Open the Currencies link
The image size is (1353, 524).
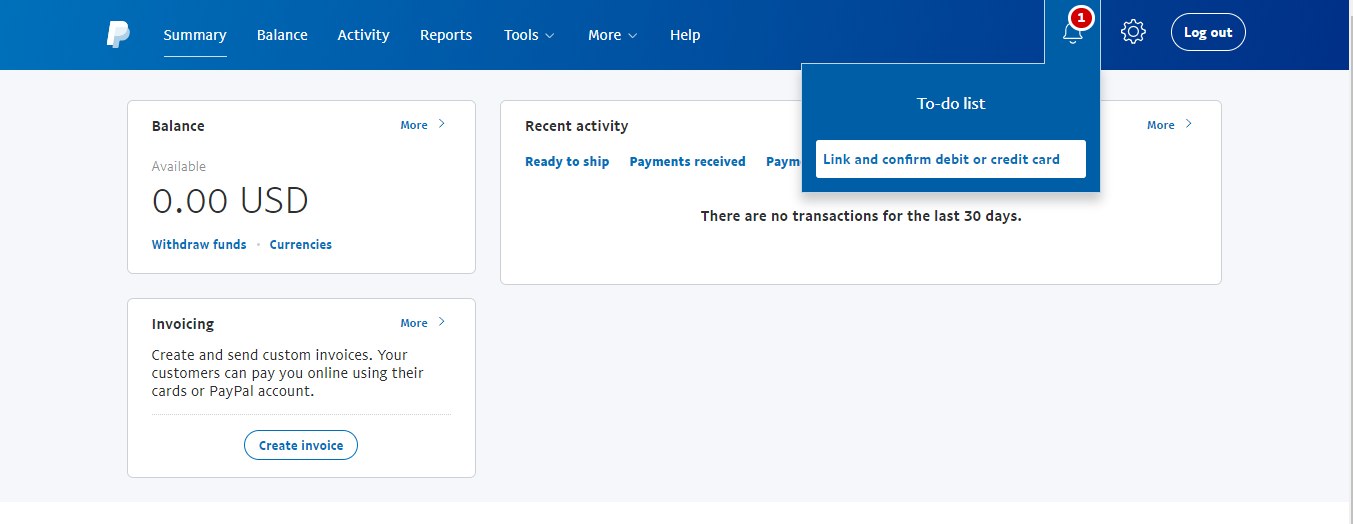click(x=301, y=244)
